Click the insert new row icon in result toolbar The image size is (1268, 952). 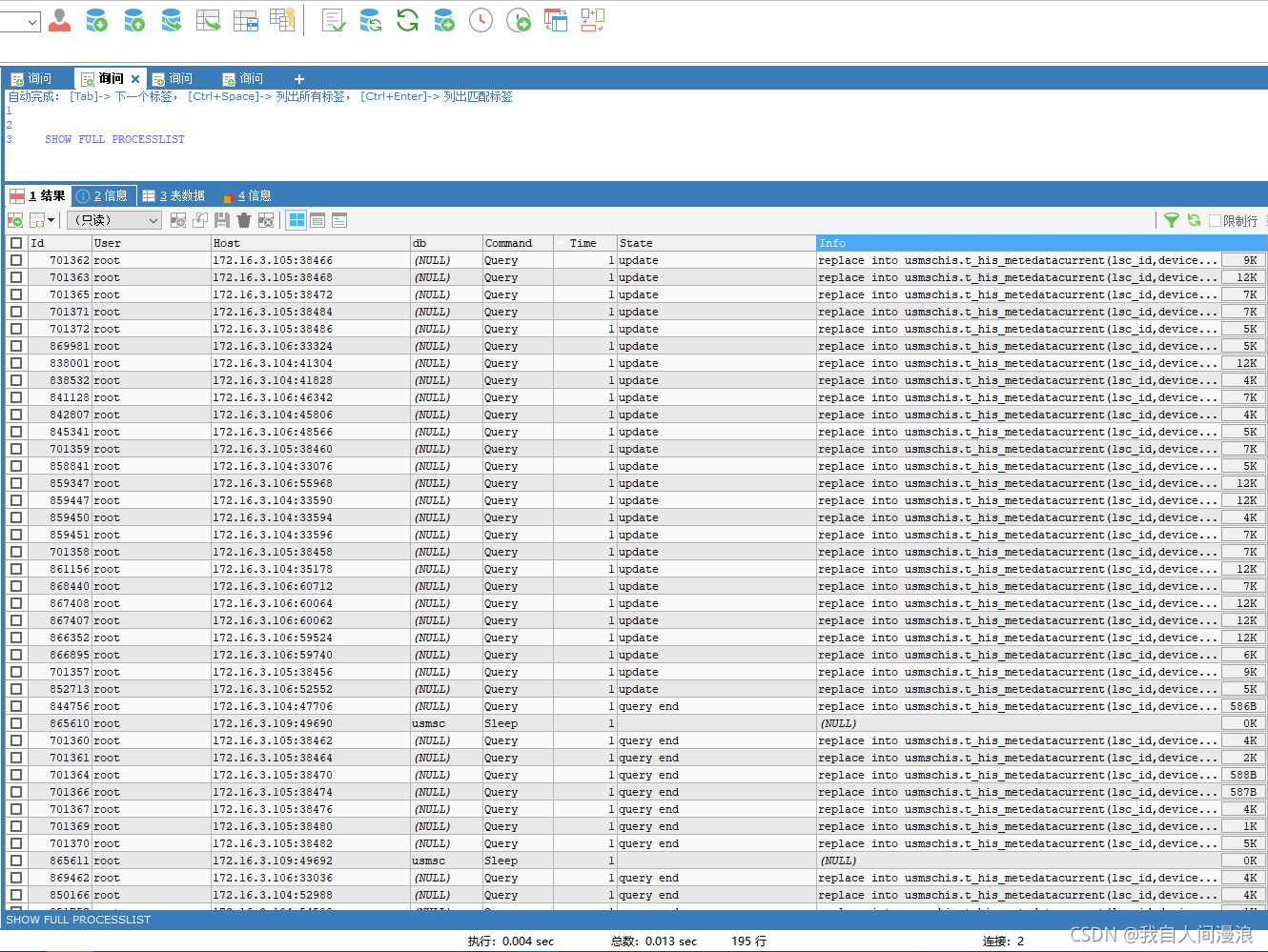[x=178, y=220]
